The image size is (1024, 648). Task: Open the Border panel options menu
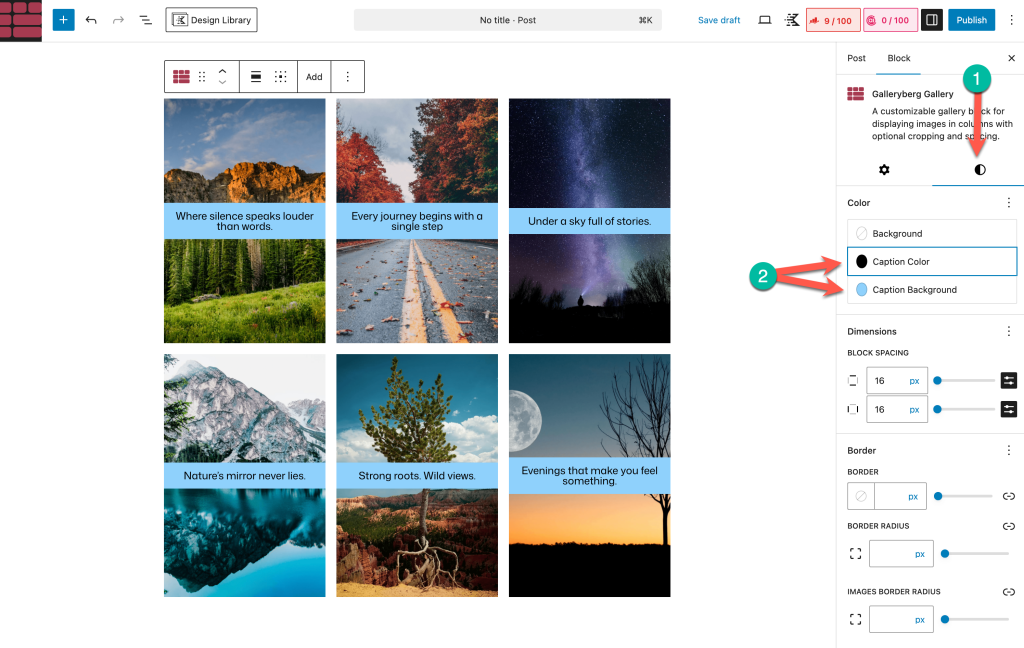point(1008,451)
